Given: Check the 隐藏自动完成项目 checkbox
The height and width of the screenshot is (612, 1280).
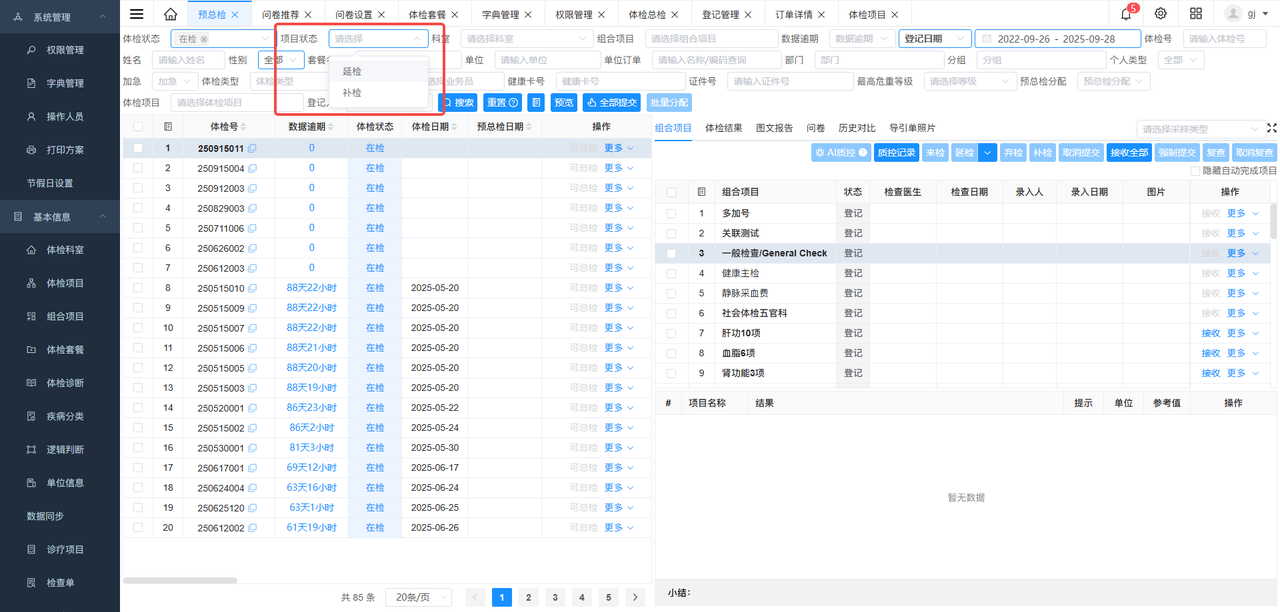Looking at the screenshot, I should (x=1196, y=171).
